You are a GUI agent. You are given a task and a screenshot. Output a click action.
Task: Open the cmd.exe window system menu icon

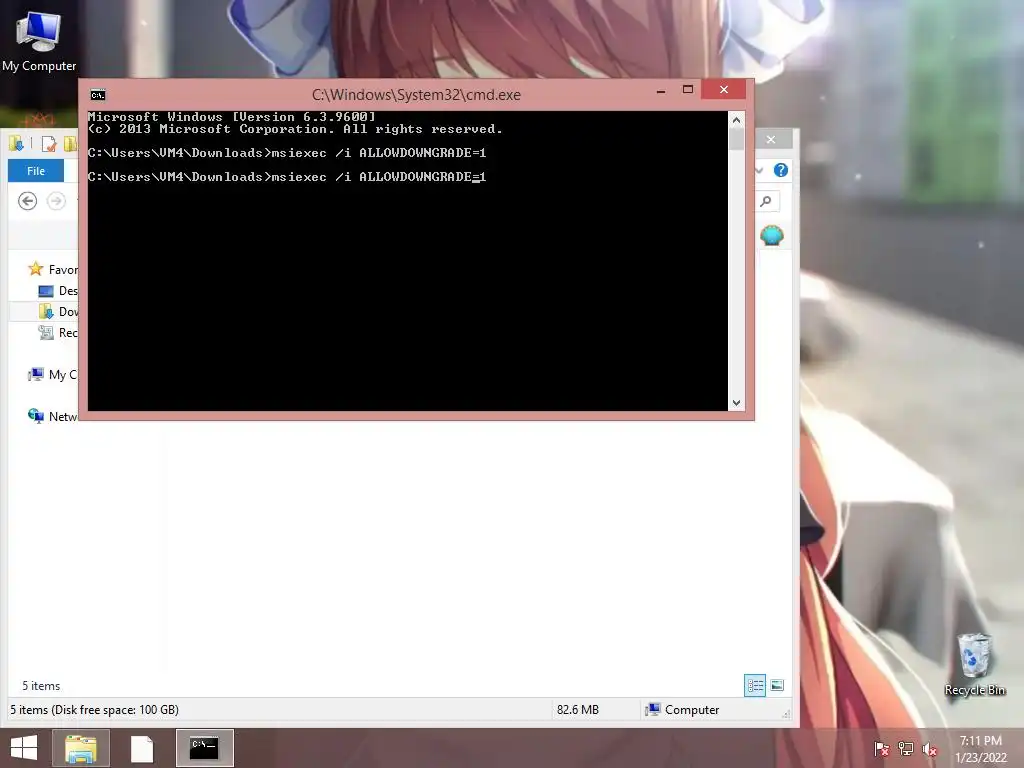coord(98,95)
